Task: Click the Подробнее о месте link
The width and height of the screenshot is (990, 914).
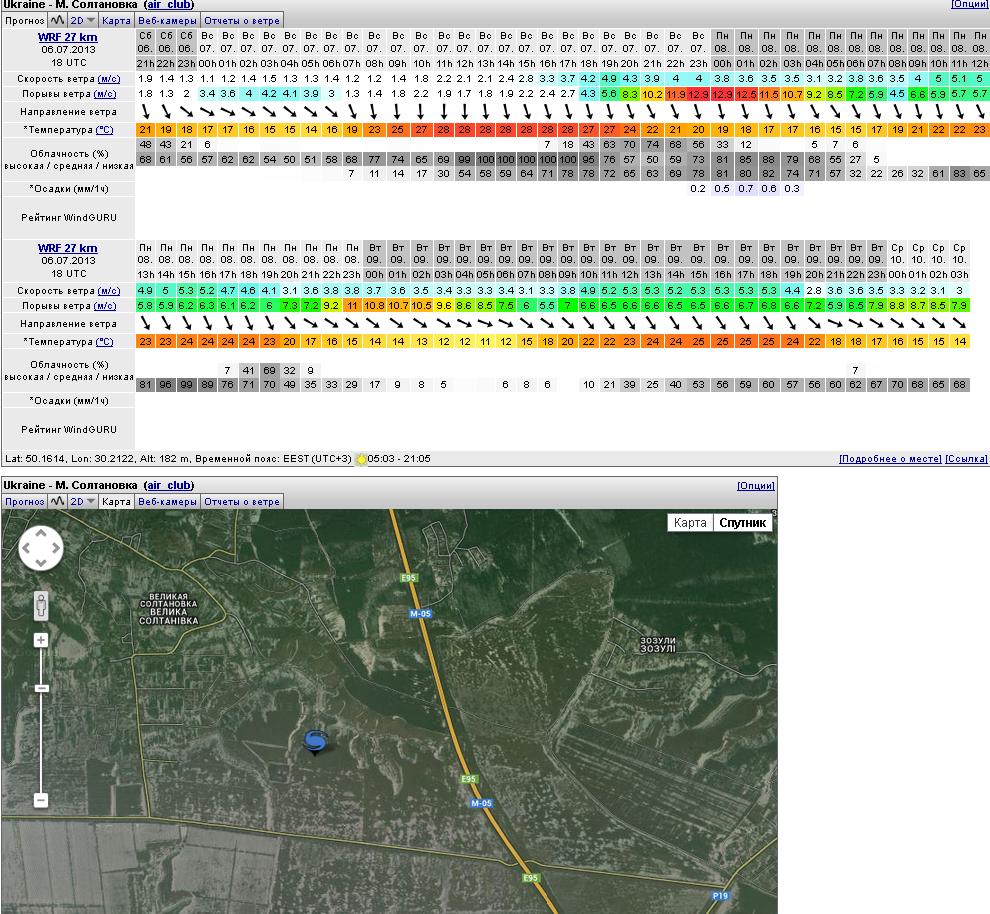Action: (890, 458)
